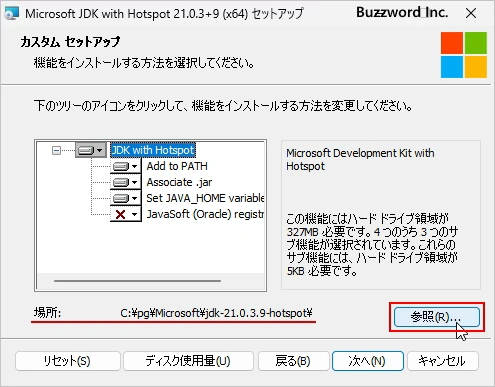
Task: Open the Add to PATH feature install dropdown
Action: (x=126, y=166)
